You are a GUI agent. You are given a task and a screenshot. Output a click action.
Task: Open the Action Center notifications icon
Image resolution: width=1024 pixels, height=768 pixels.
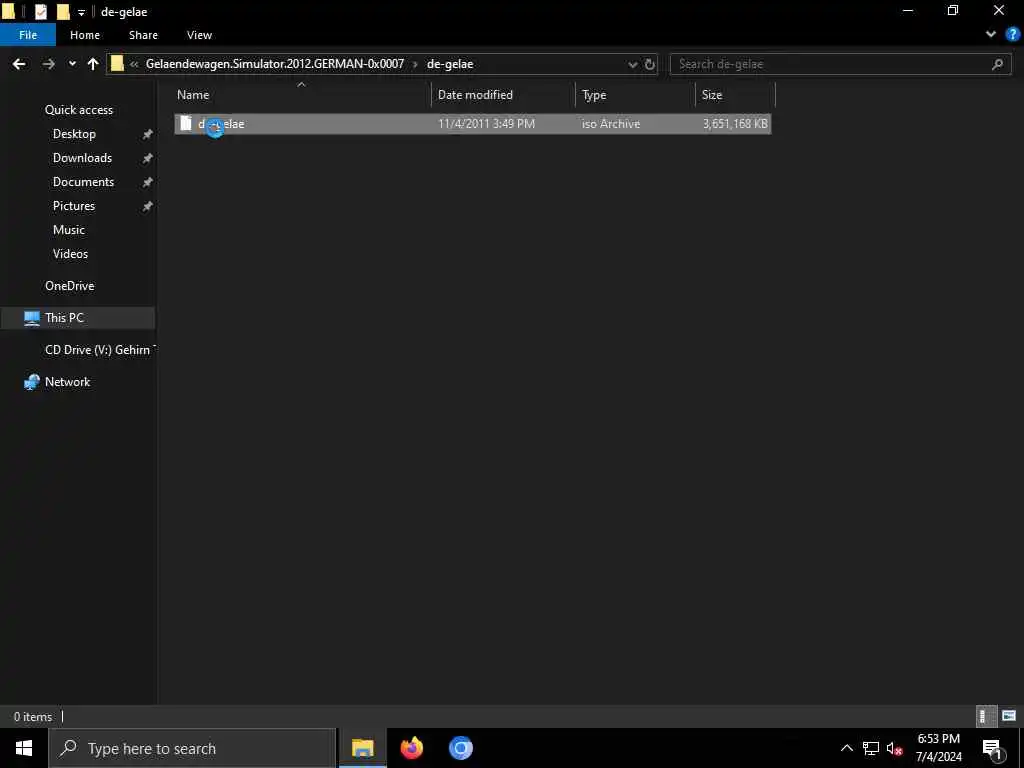coord(993,749)
